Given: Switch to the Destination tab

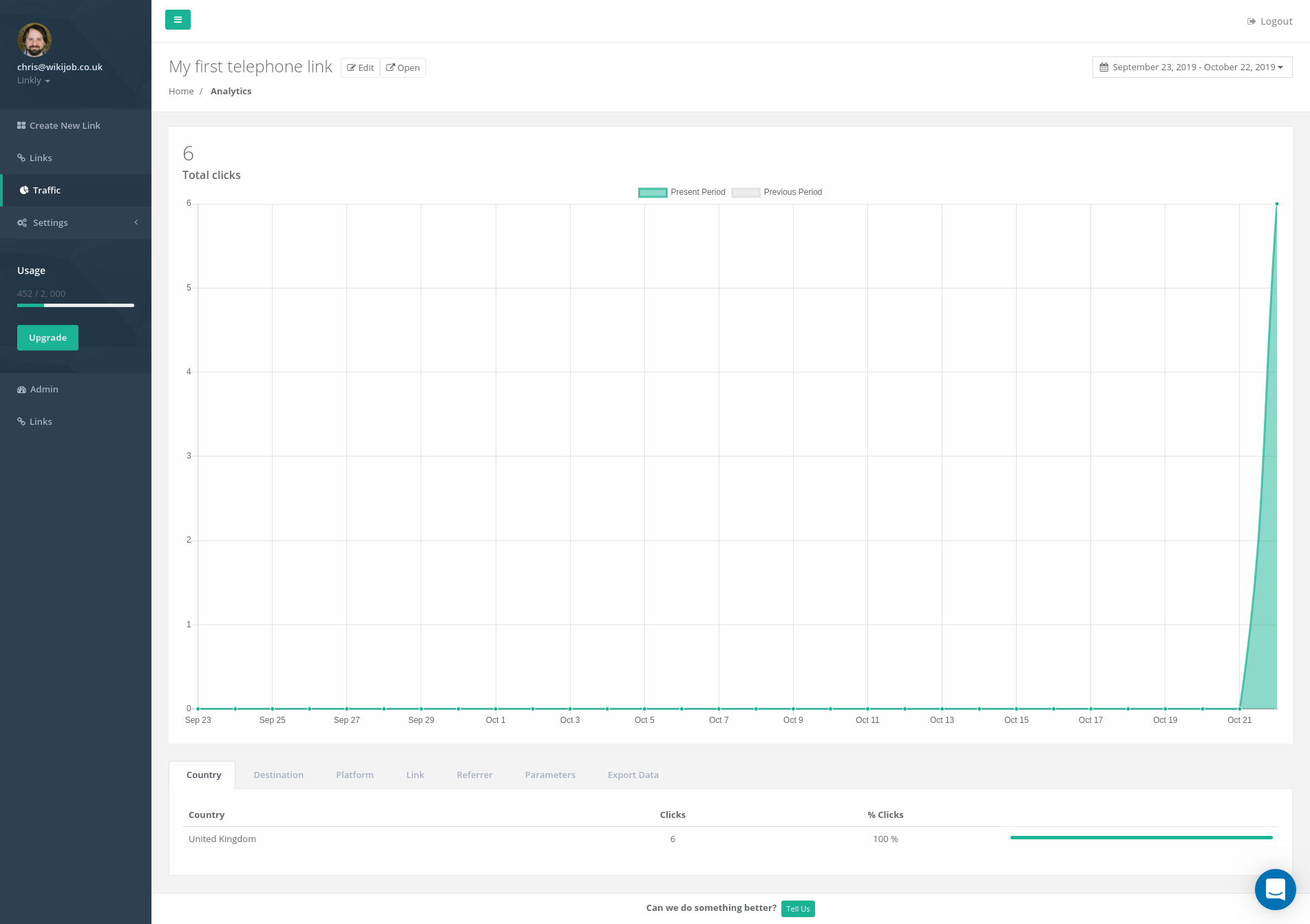Looking at the screenshot, I should (x=278, y=775).
